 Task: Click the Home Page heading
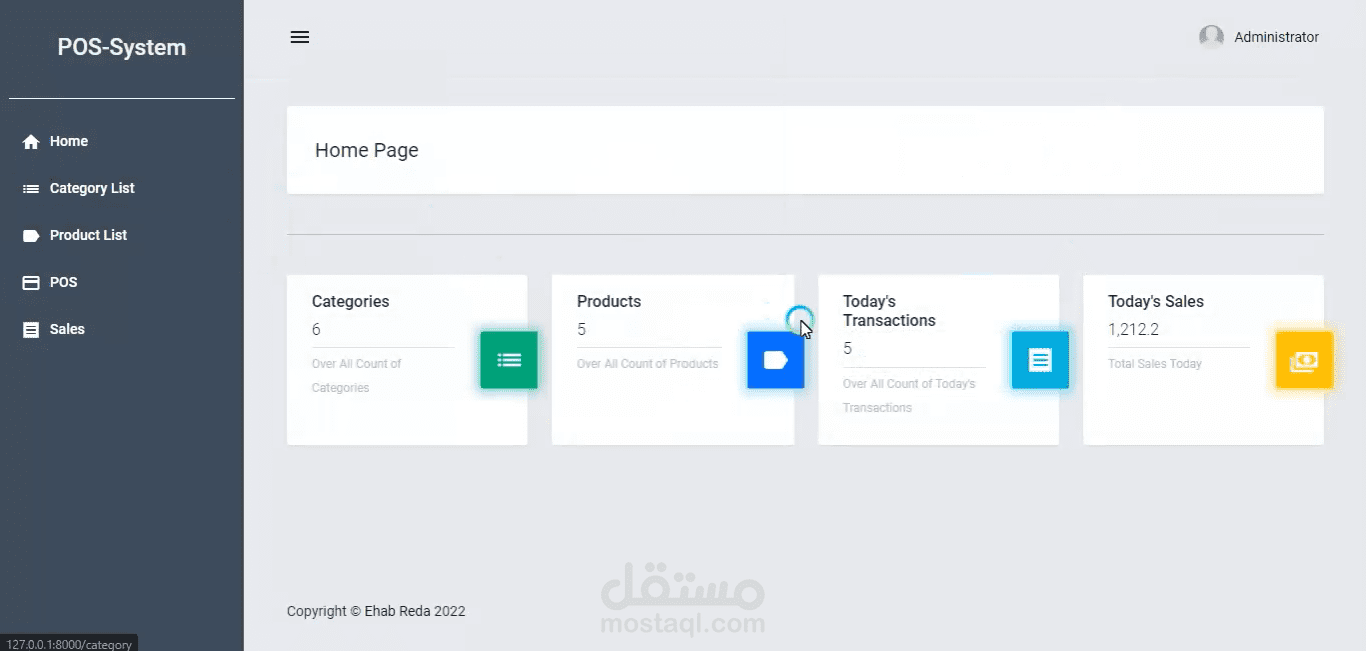367,150
